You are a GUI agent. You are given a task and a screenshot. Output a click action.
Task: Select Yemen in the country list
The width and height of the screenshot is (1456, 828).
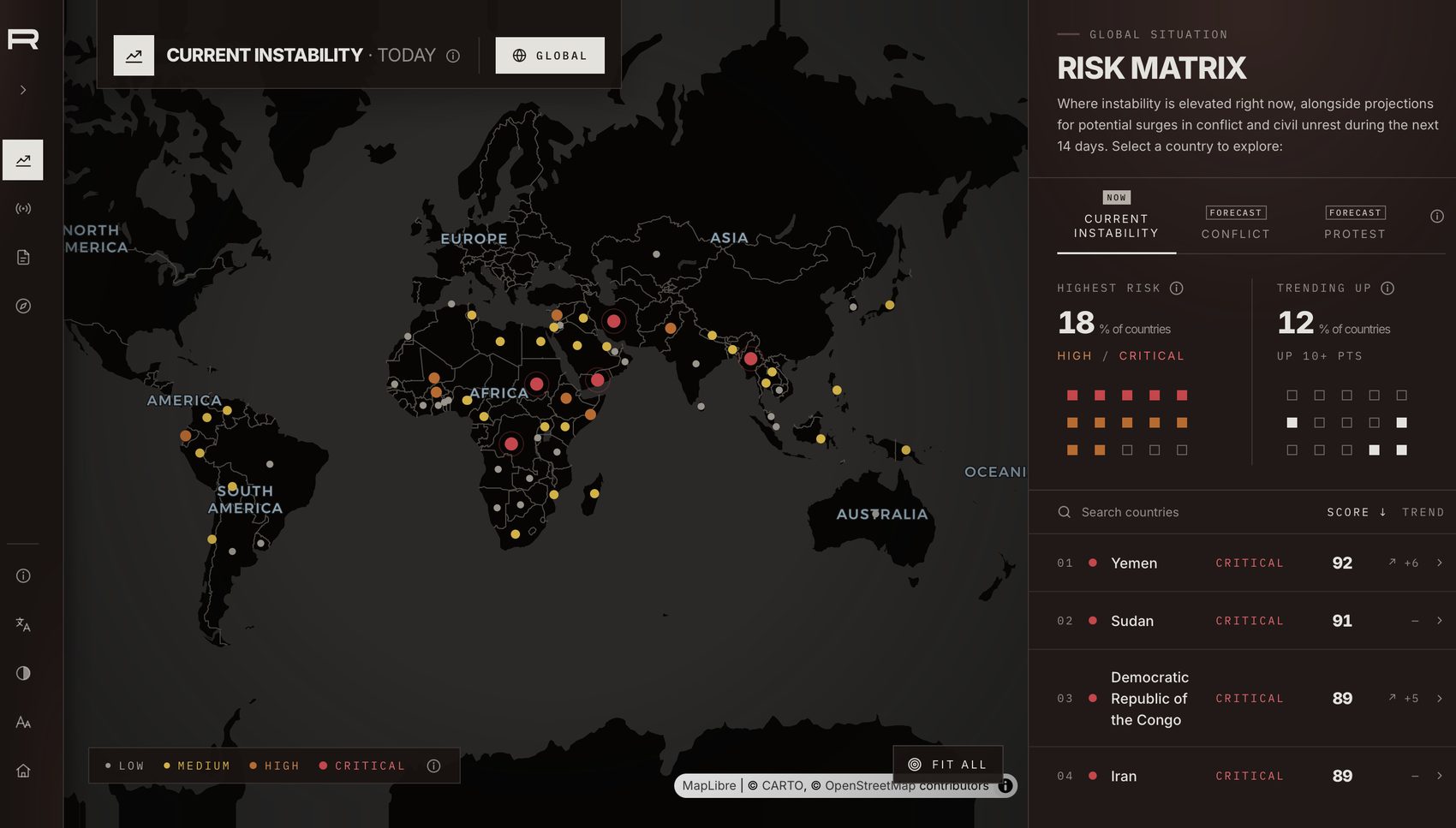[1242, 563]
